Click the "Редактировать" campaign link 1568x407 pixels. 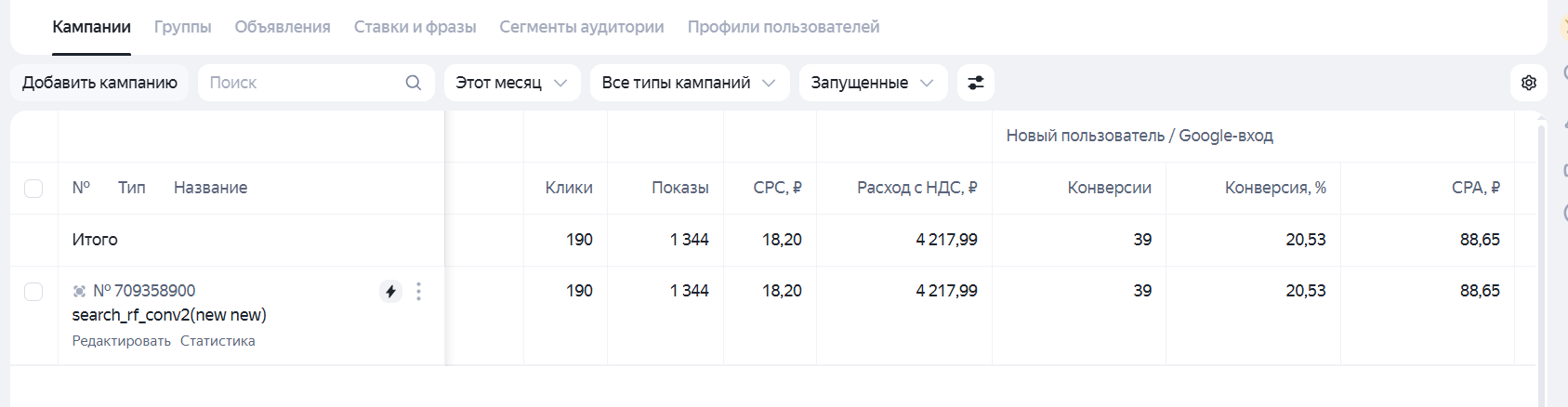pos(122,341)
